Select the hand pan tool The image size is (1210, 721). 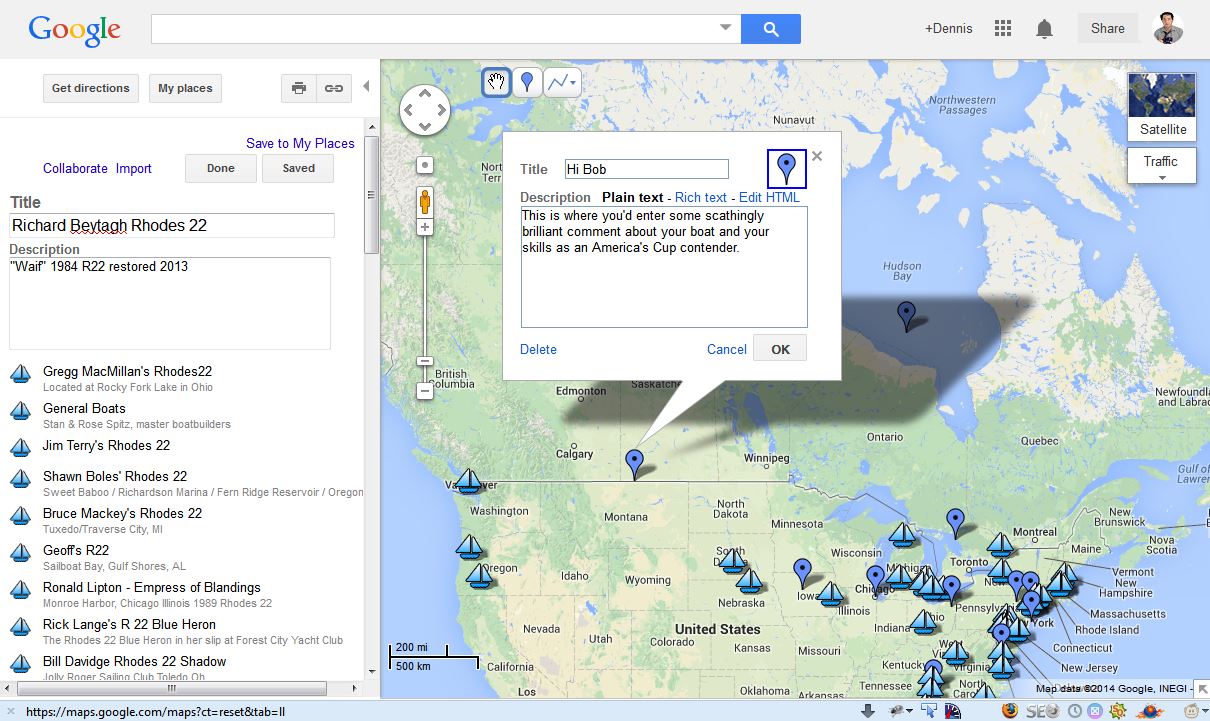tap(496, 82)
